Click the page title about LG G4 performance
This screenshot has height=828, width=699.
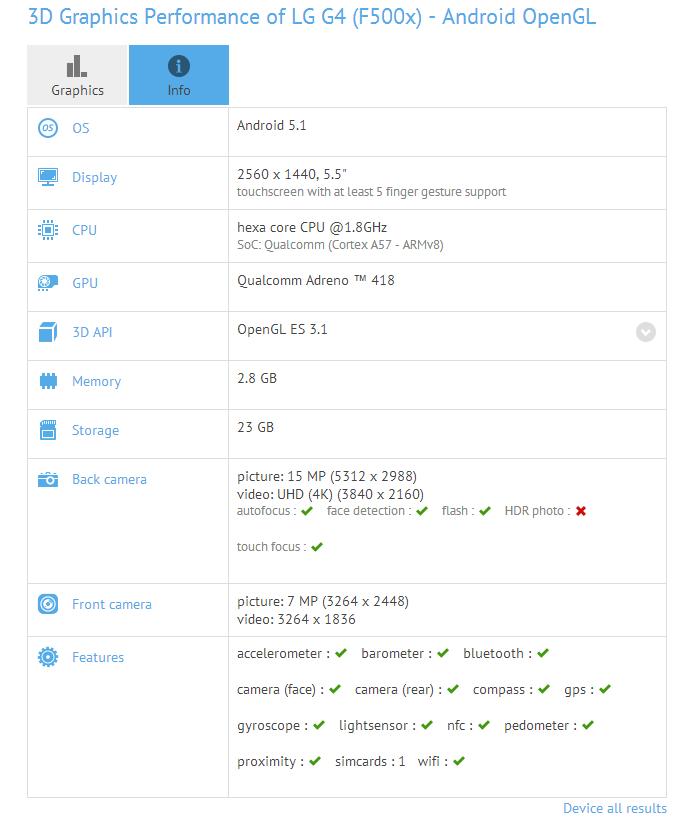pyautogui.click(x=311, y=17)
